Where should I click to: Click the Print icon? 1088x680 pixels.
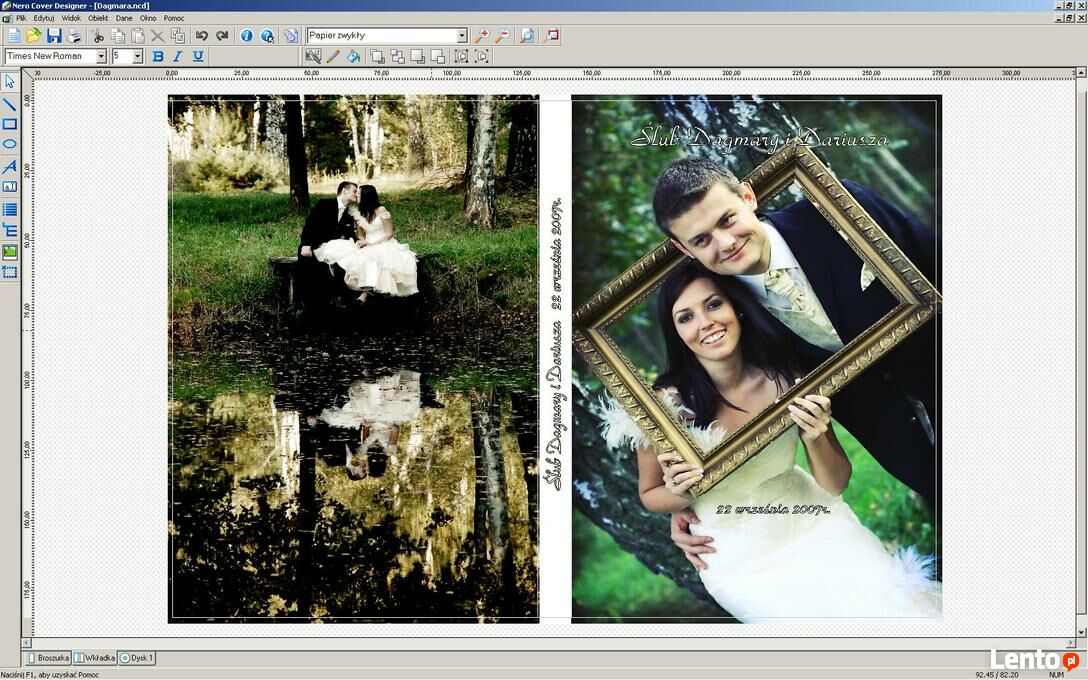click(x=74, y=36)
